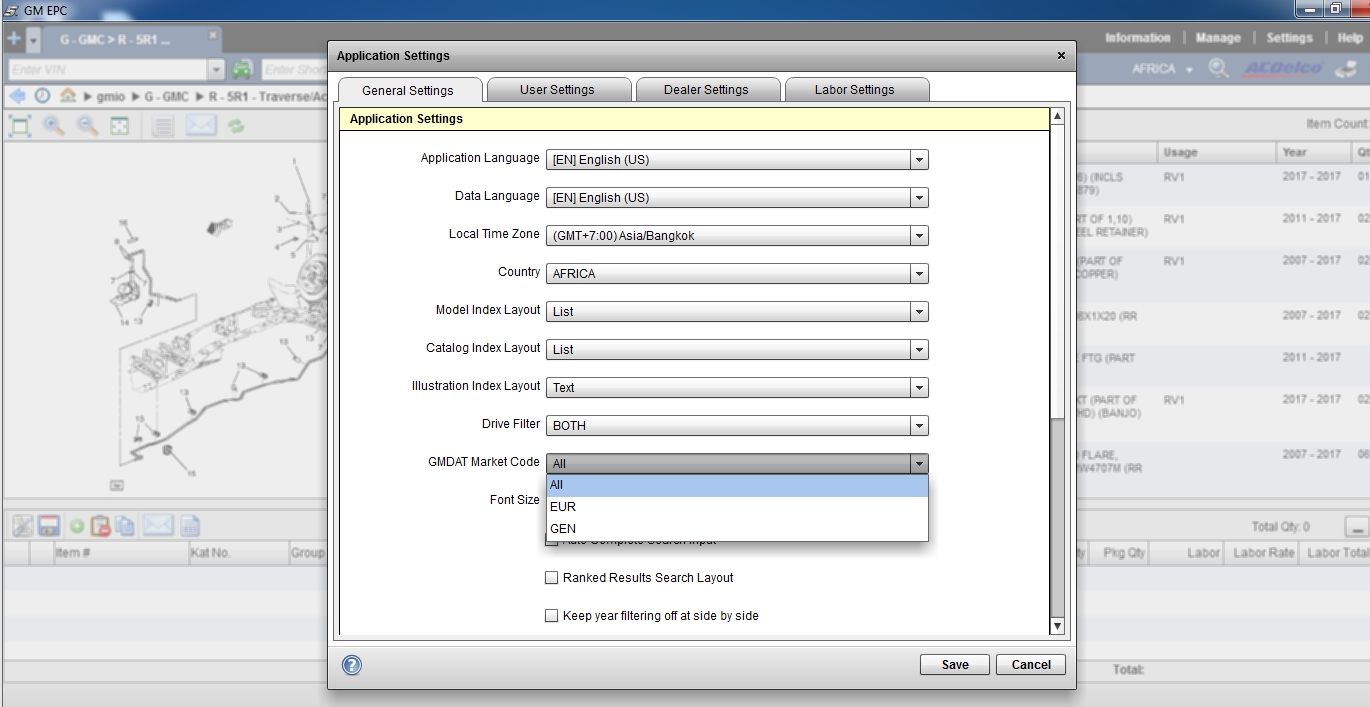1370x707 pixels.
Task: Click the Cancel button
Action: (x=1031, y=665)
